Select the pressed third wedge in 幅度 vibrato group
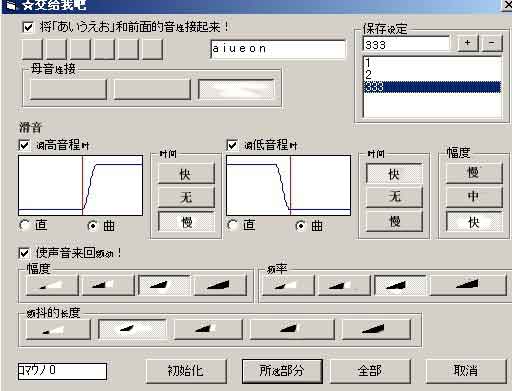512x391 pixels. [164, 285]
